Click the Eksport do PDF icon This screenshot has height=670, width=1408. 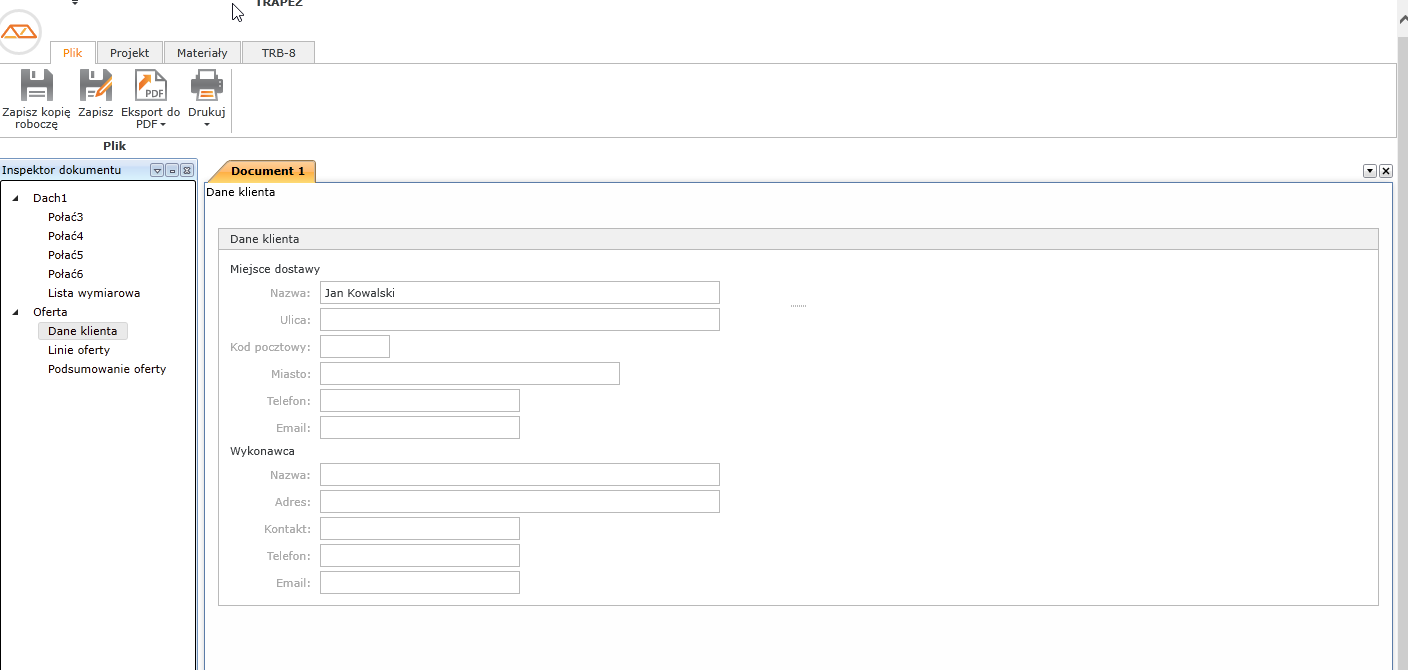(x=151, y=86)
